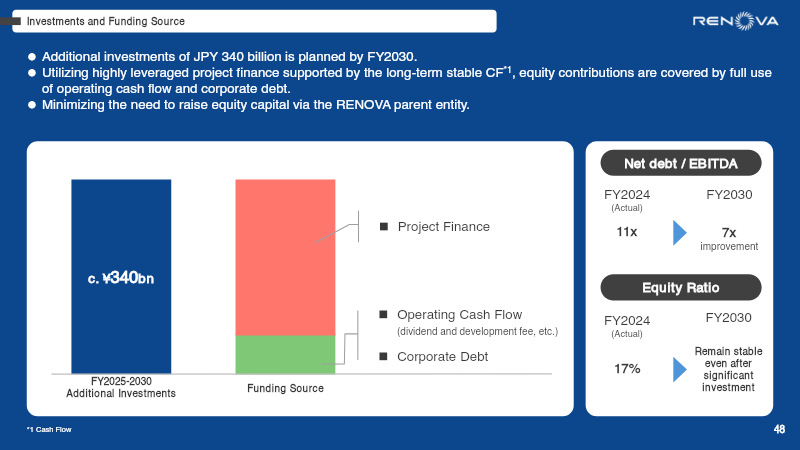Click the square bullet before Project Finance

coord(384,227)
